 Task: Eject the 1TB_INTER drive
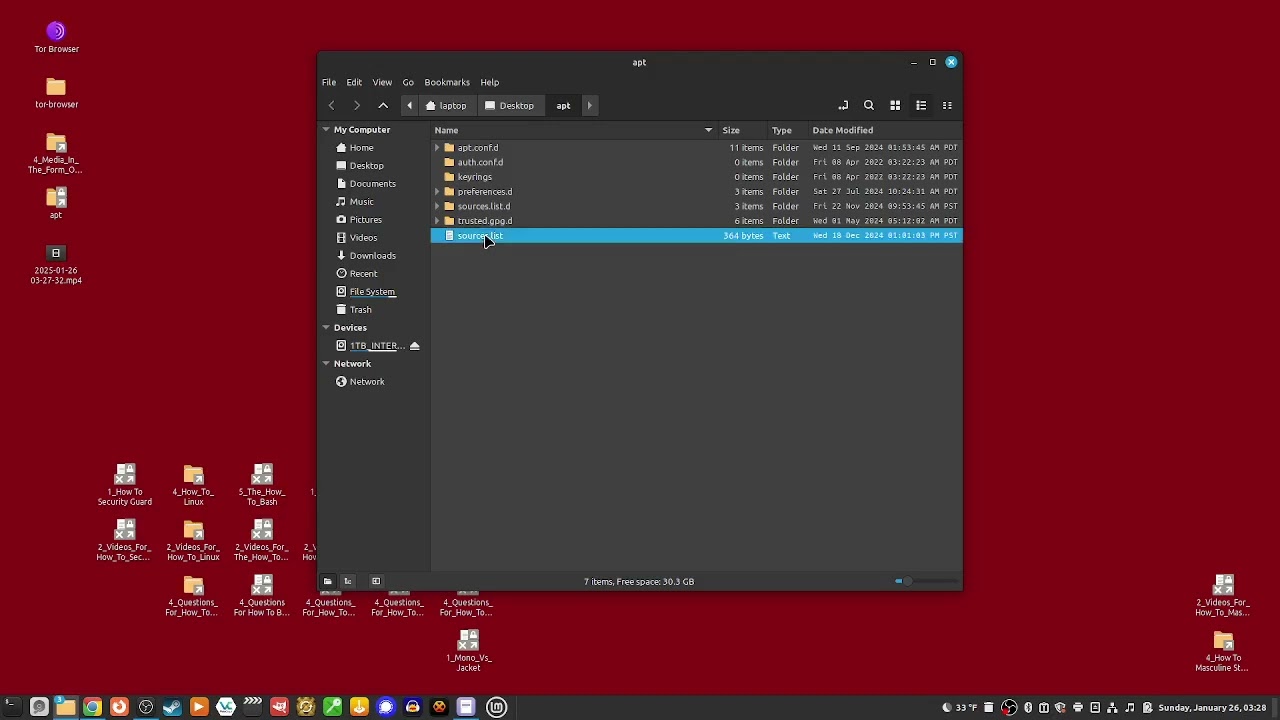pos(414,346)
